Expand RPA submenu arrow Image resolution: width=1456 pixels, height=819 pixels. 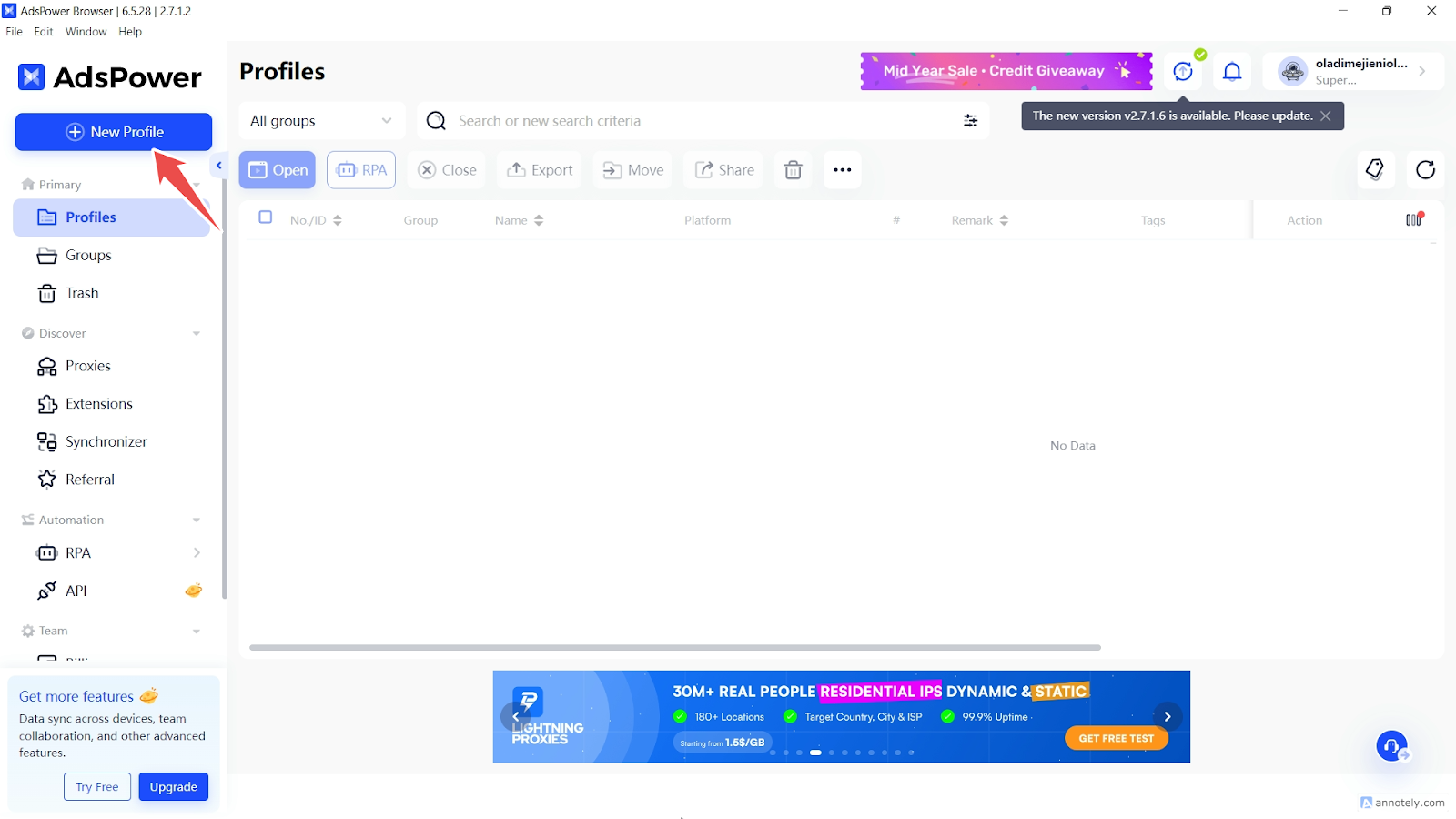pyautogui.click(x=197, y=553)
